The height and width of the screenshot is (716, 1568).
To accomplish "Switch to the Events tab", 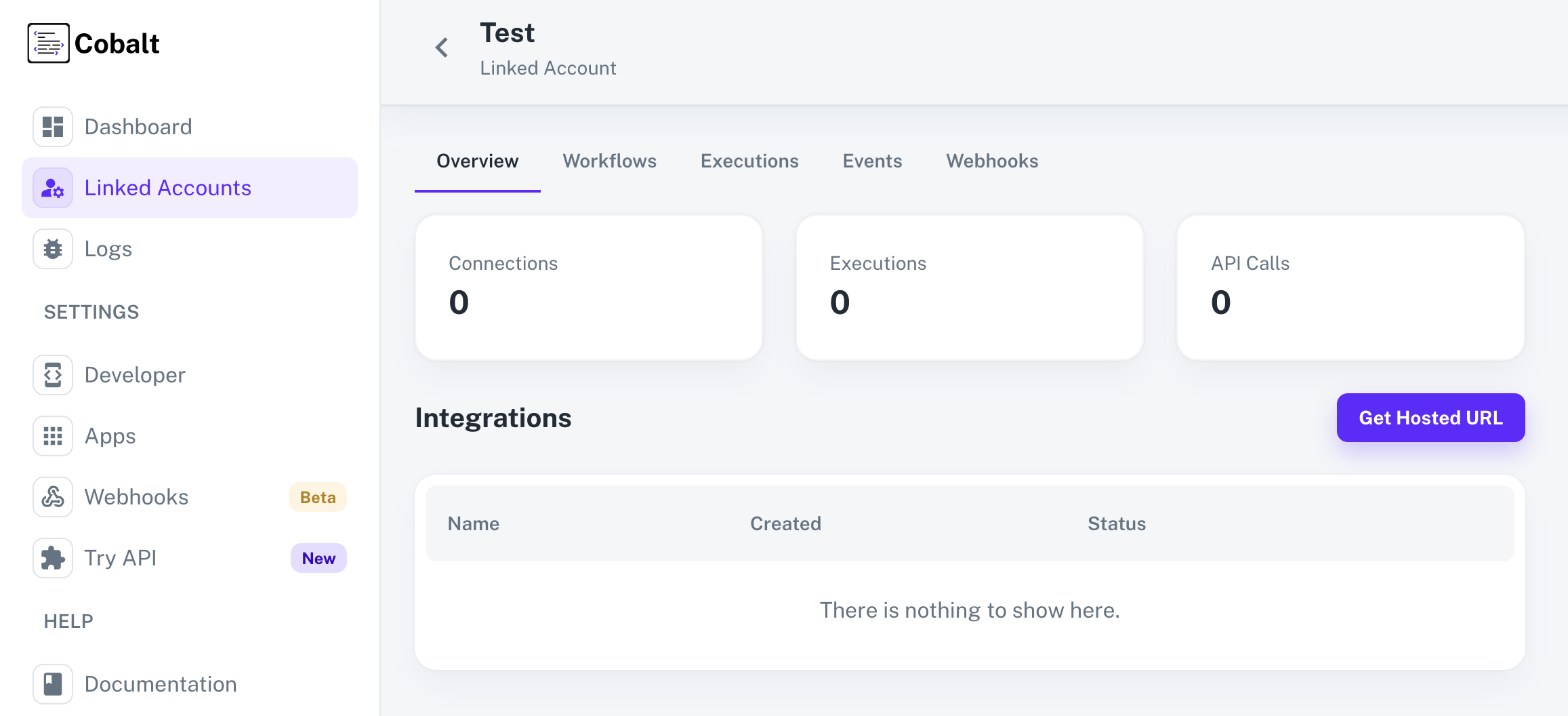I will coord(872,161).
